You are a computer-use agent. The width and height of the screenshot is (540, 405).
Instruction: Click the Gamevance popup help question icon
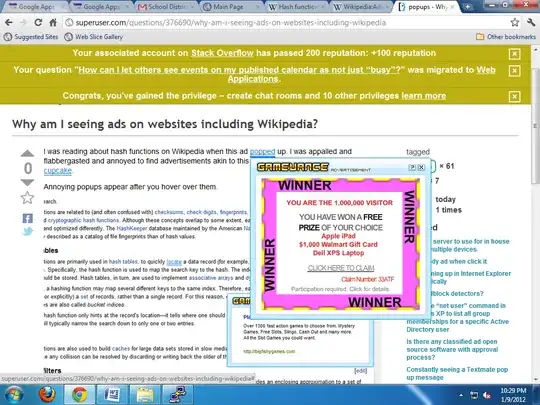click(x=412, y=167)
